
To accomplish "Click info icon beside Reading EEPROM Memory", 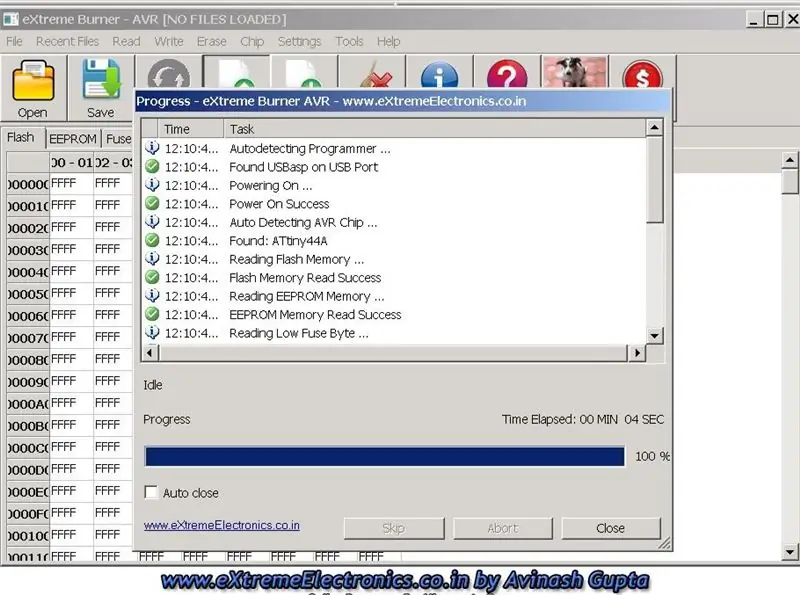I will [152, 295].
